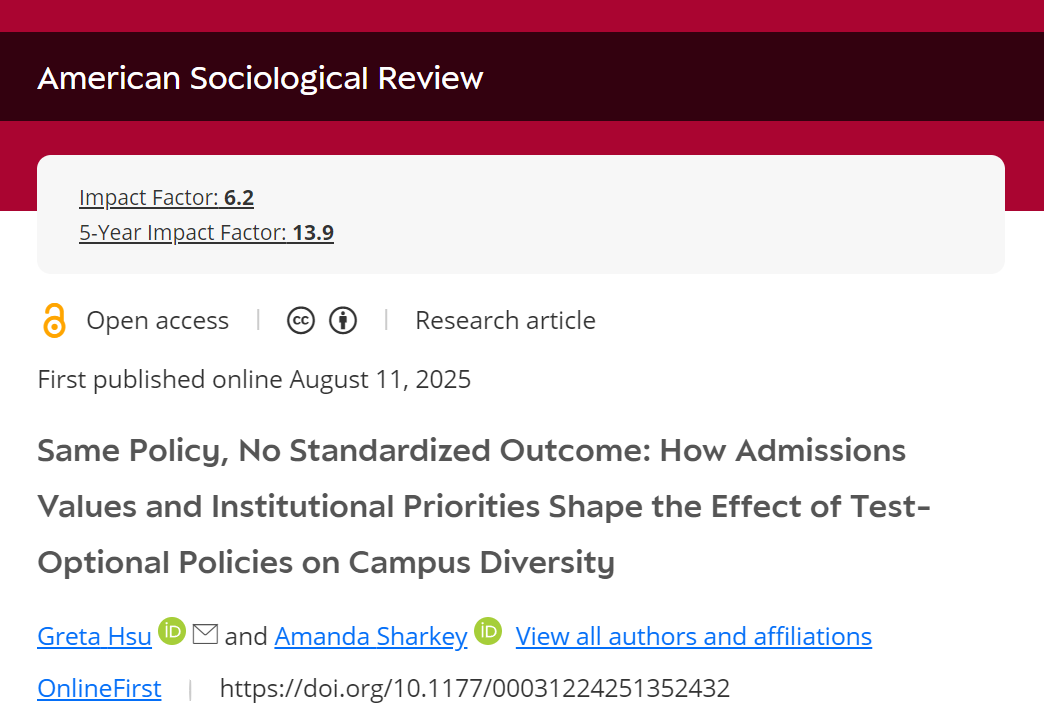This screenshot has height=710, width=1044.
Task: Click the dark journal title banner
Action: click(x=522, y=77)
